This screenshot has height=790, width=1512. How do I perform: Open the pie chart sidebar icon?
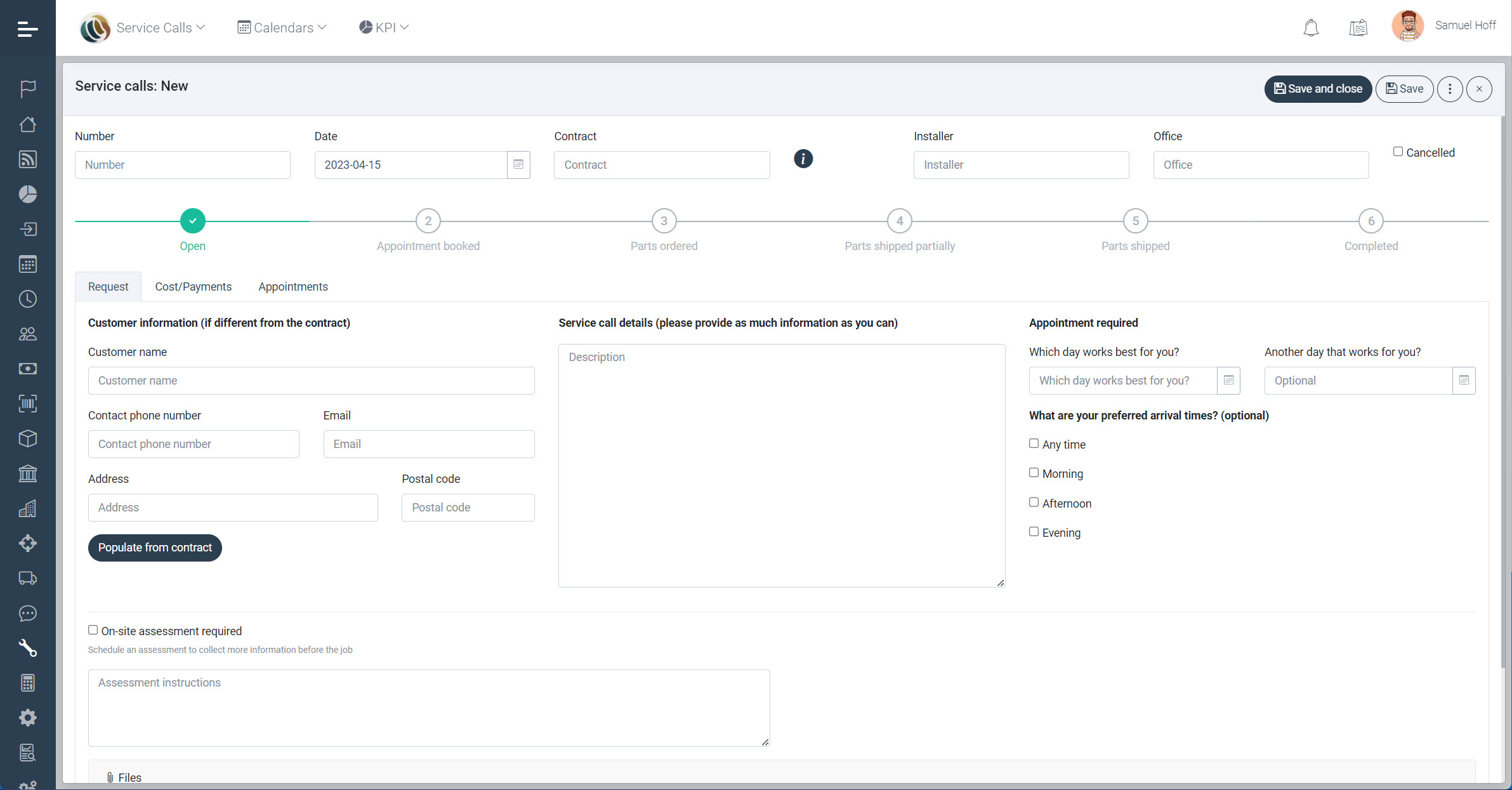pos(27,194)
